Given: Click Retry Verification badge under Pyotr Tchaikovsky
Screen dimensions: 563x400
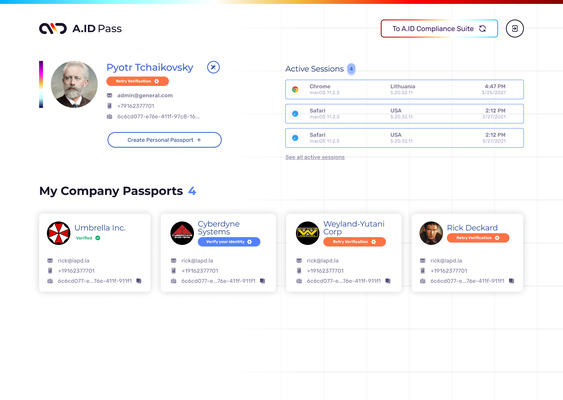Looking at the screenshot, I should tap(138, 81).
